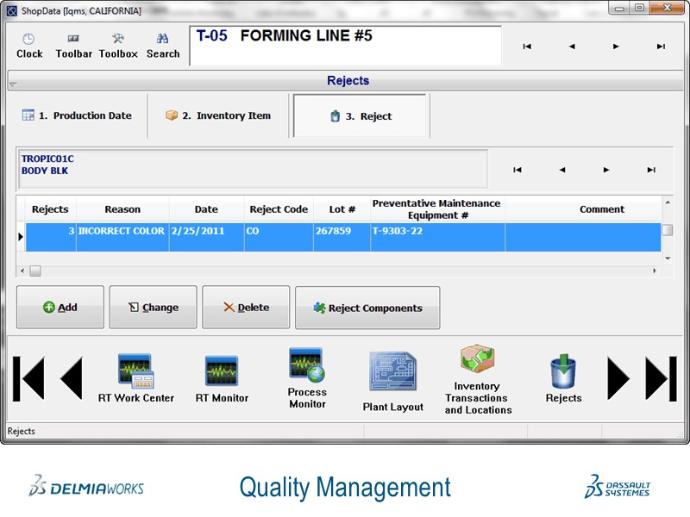The width and height of the screenshot is (690, 517).
Task: Open the Plant Layout icon
Action: pyautogui.click(x=392, y=372)
